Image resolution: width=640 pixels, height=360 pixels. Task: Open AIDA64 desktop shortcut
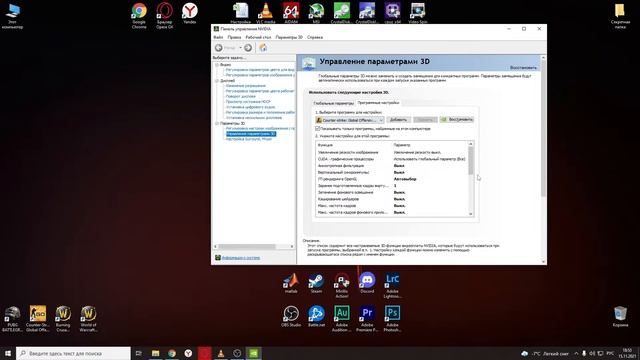coord(291,13)
